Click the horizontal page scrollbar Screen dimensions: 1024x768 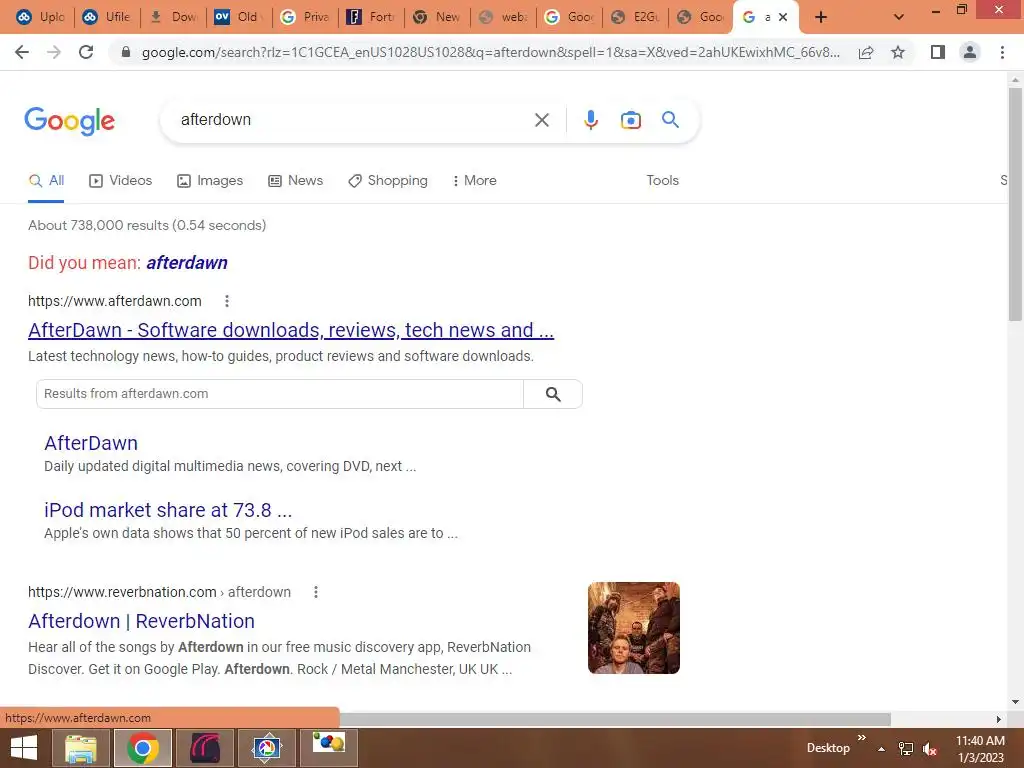[x=615, y=719]
